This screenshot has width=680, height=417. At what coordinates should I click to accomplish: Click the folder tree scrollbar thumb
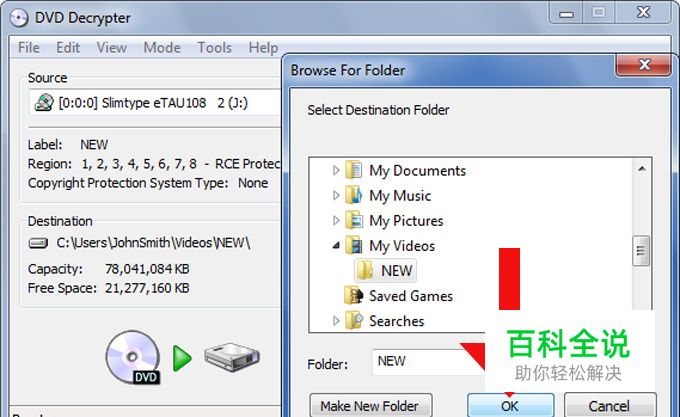(641, 251)
